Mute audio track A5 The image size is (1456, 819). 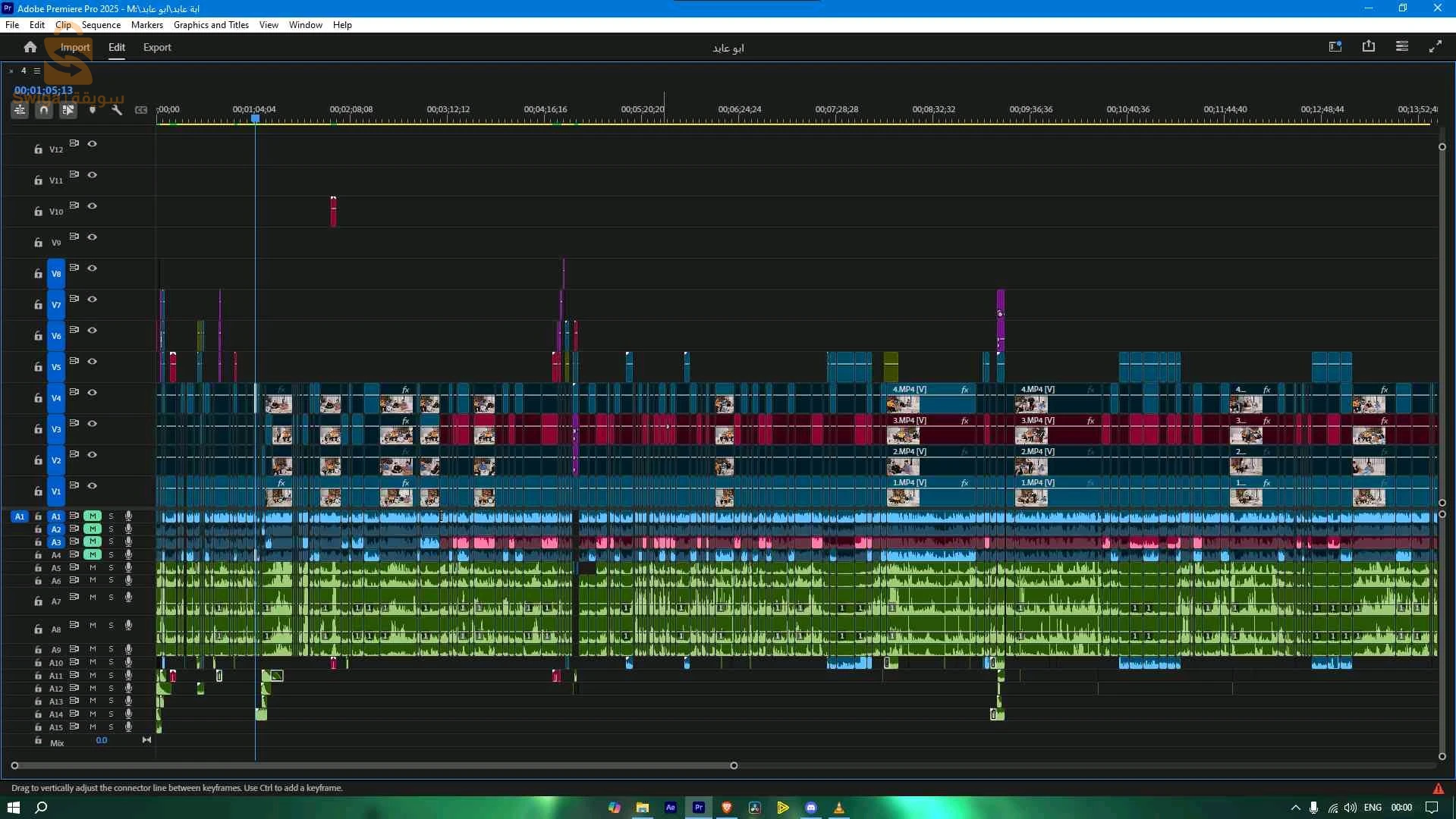pyautogui.click(x=93, y=567)
